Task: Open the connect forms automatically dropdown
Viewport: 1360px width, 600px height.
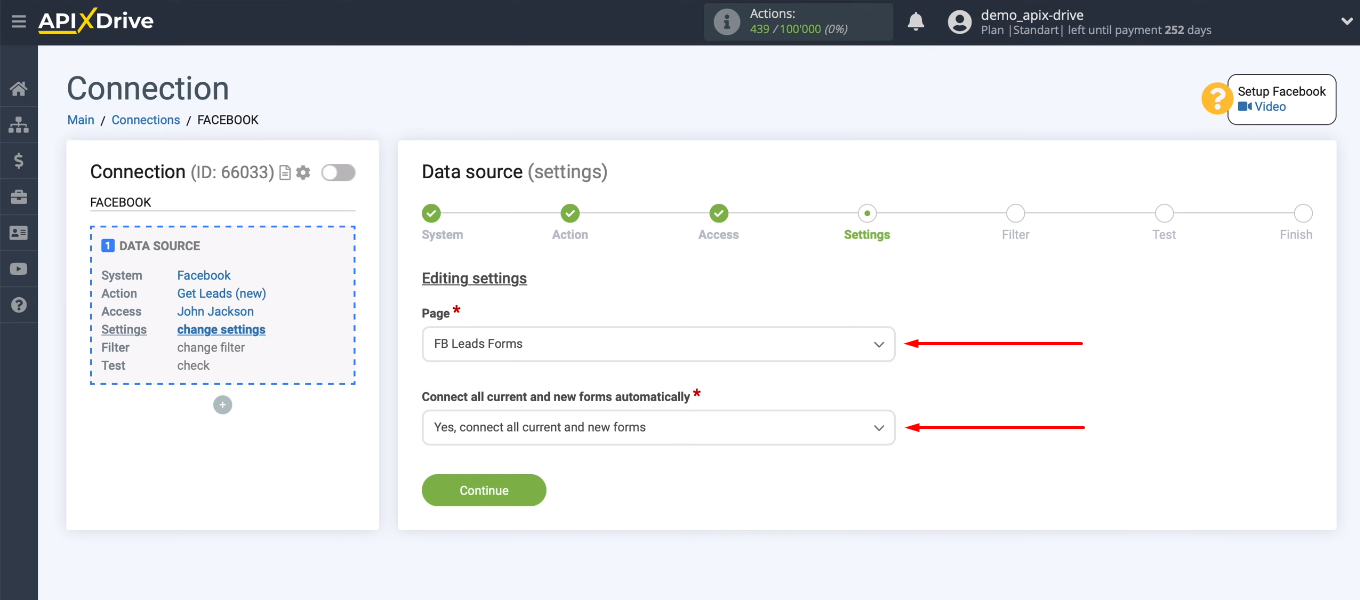Action: coord(658,427)
